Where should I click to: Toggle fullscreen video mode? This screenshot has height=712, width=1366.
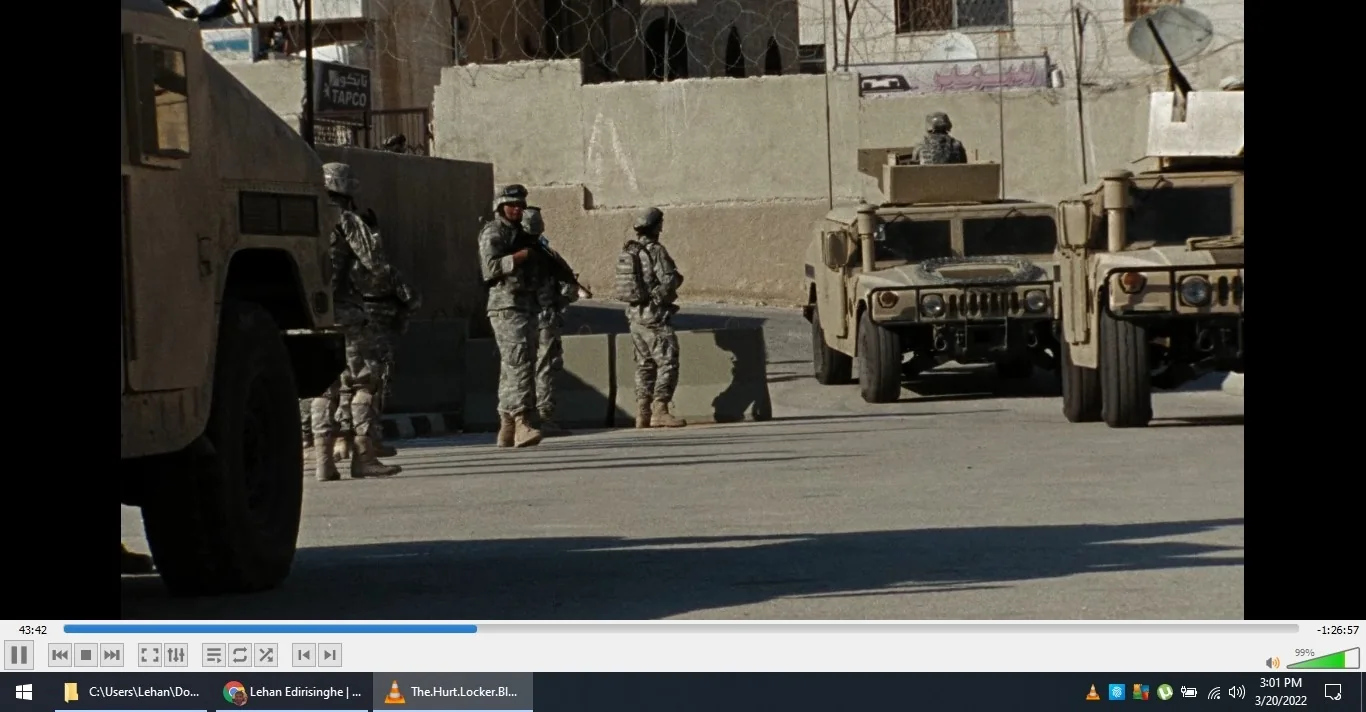pos(150,655)
